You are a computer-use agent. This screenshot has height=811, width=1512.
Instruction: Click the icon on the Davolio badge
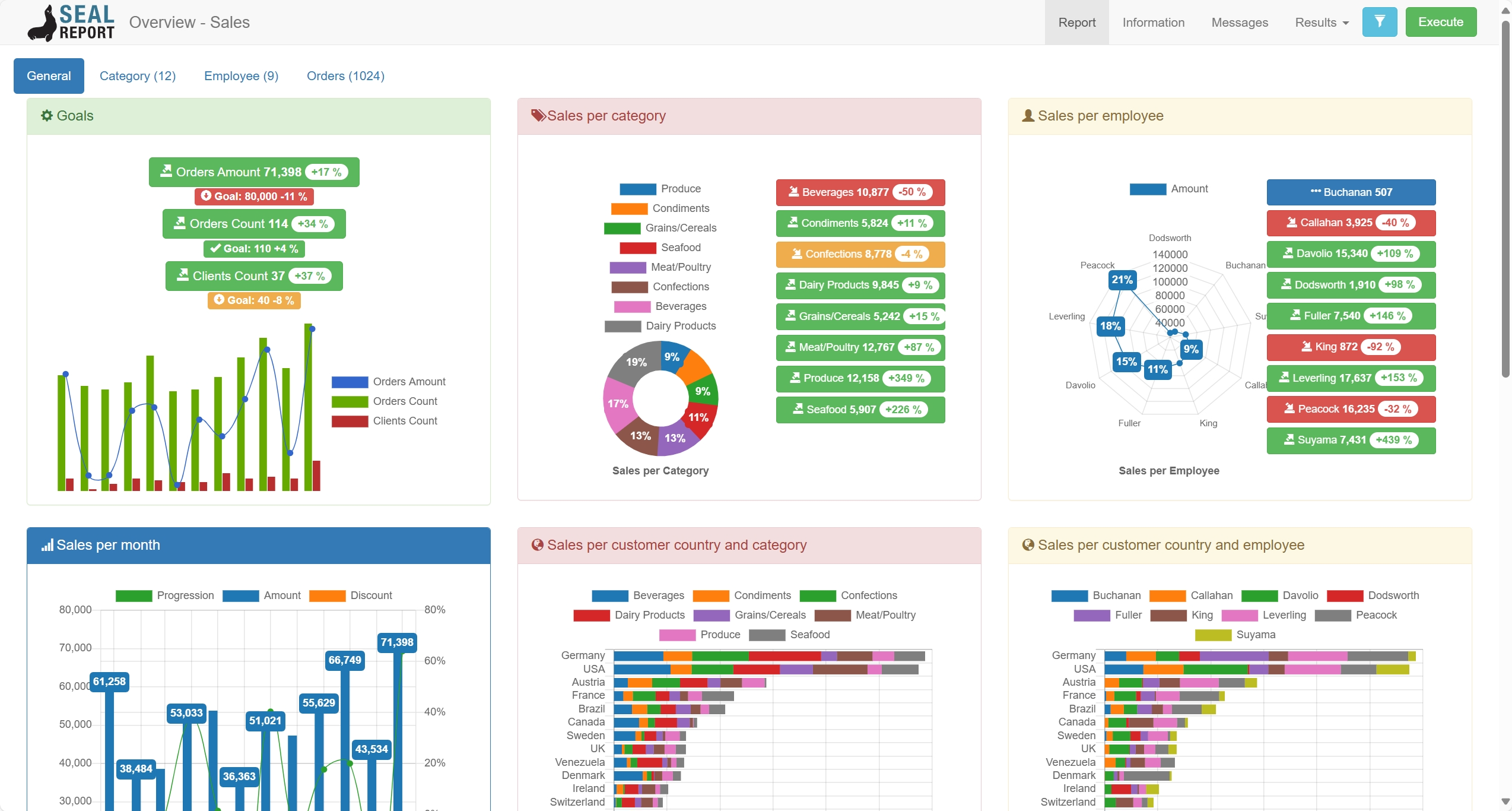tap(1288, 253)
